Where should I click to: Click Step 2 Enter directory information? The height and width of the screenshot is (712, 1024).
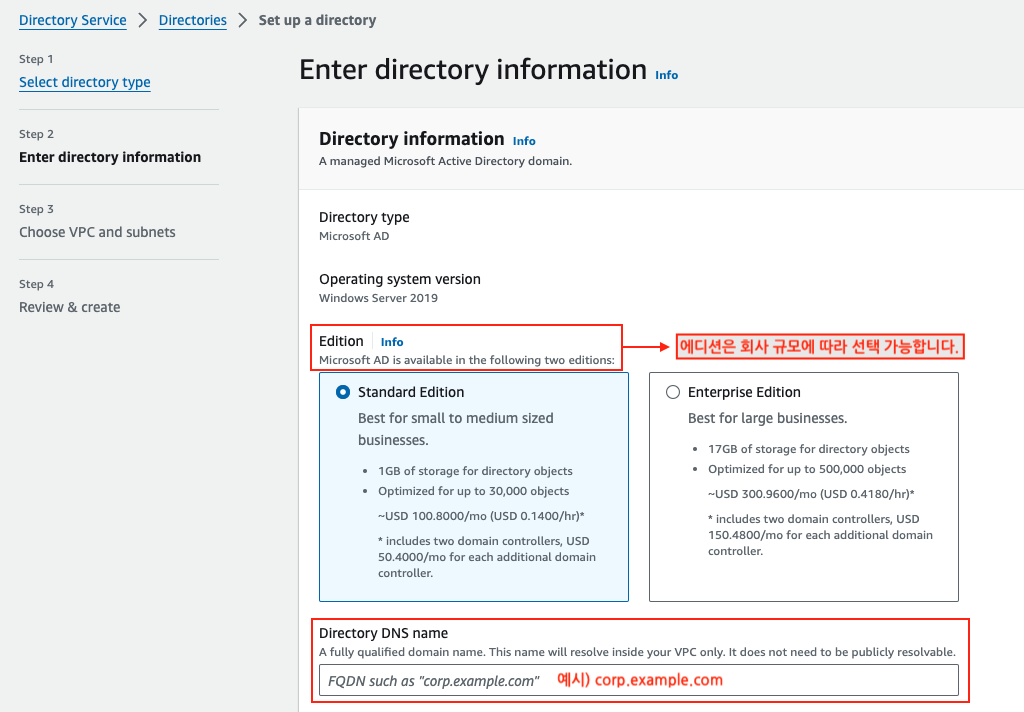coord(110,157)
